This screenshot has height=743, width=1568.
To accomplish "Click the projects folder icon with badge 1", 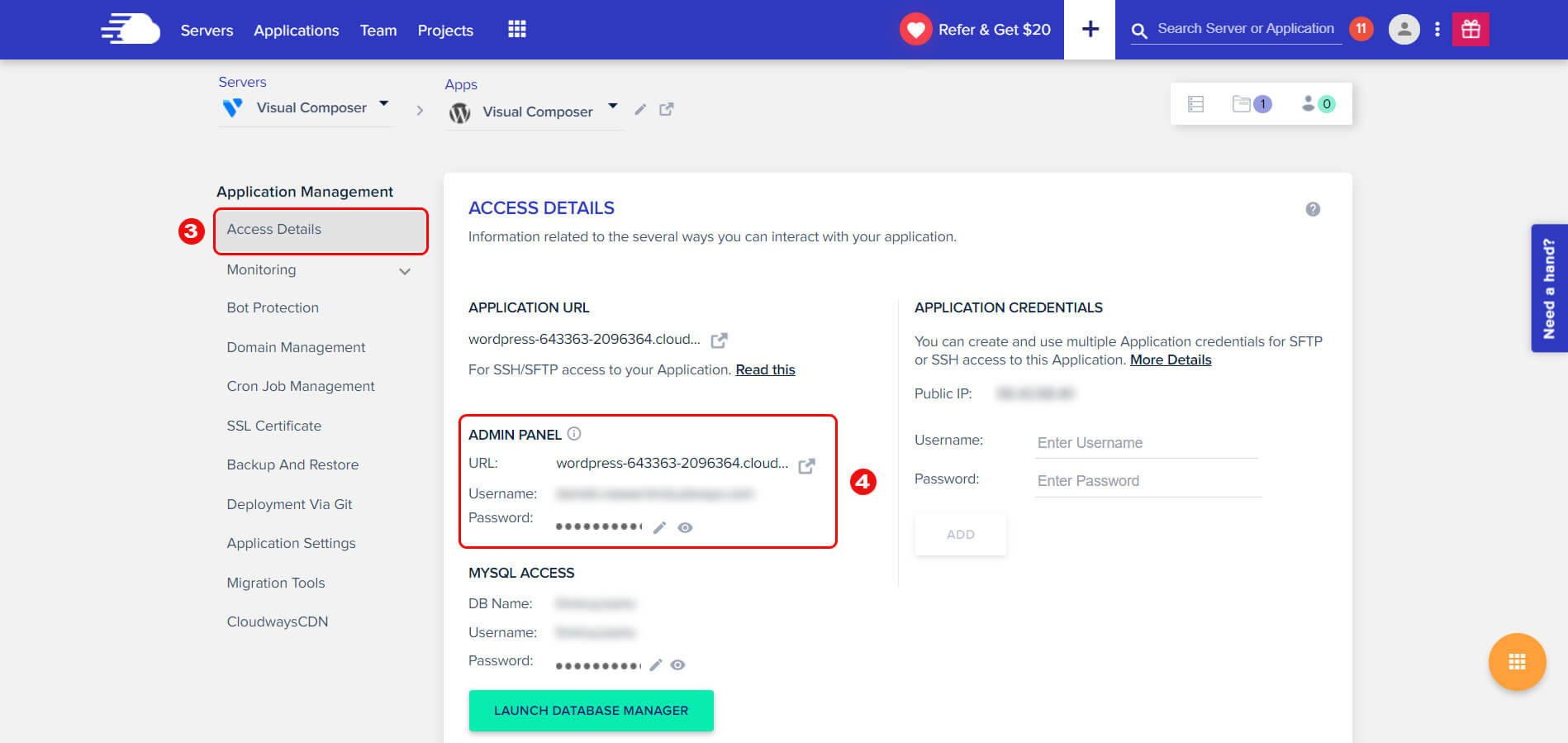I will [1251, 104].
